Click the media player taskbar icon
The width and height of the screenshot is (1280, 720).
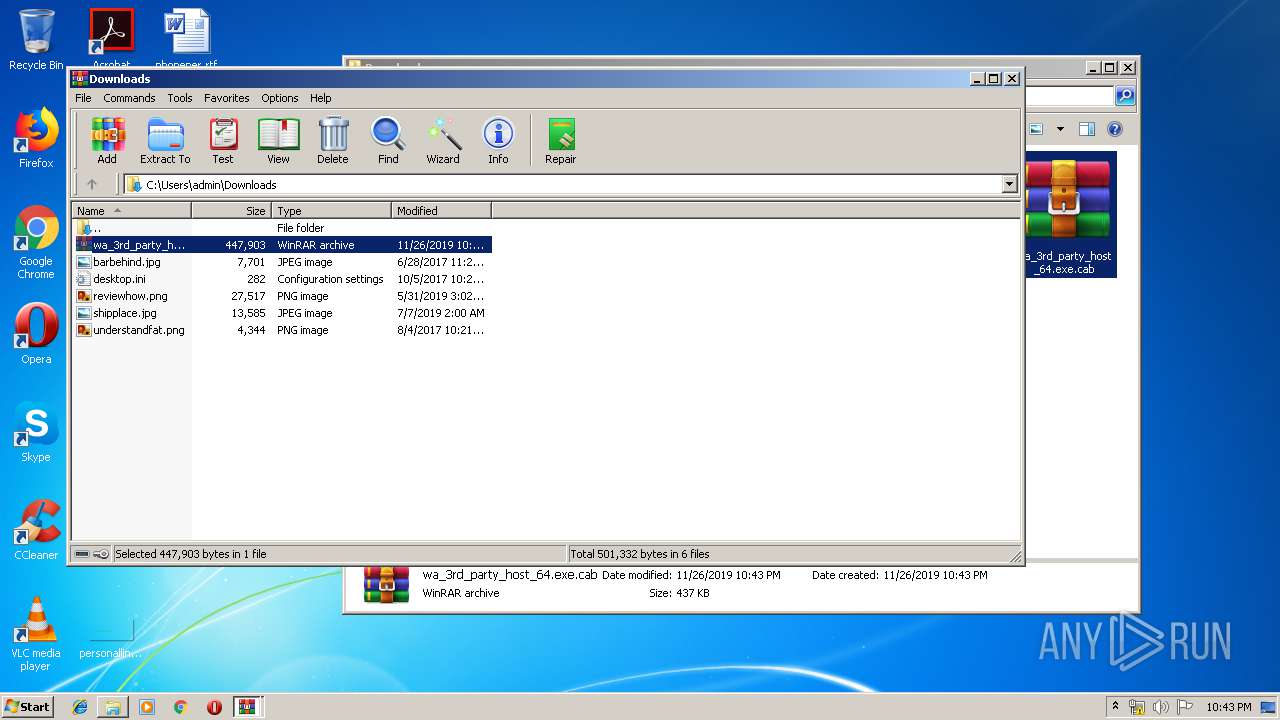[147, 707]
